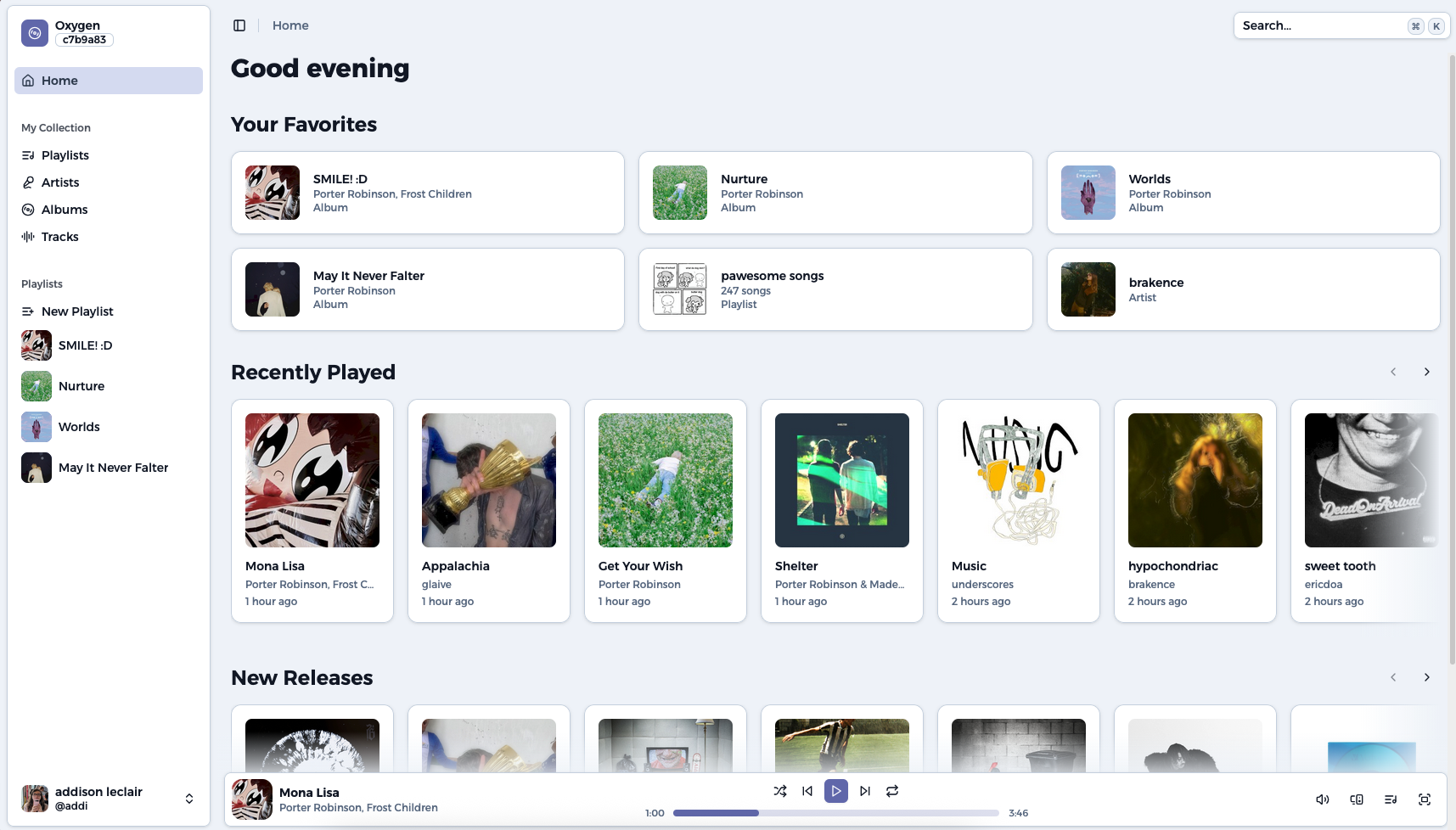The image size is (1456, 830).
Task: Toggle repeat mode in player bar
Action: (892, 791)
